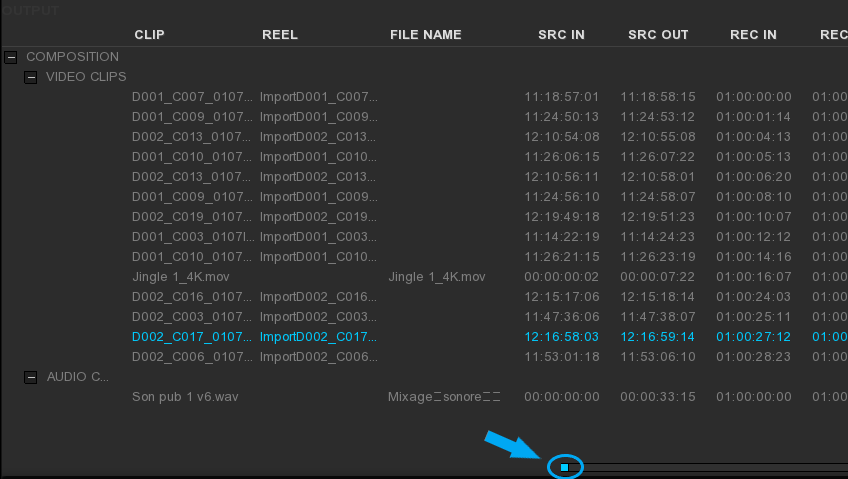Click the REC IN column header
Viewport: 848px width, 479px height.
pyautogui.click(x=753, y=35)
